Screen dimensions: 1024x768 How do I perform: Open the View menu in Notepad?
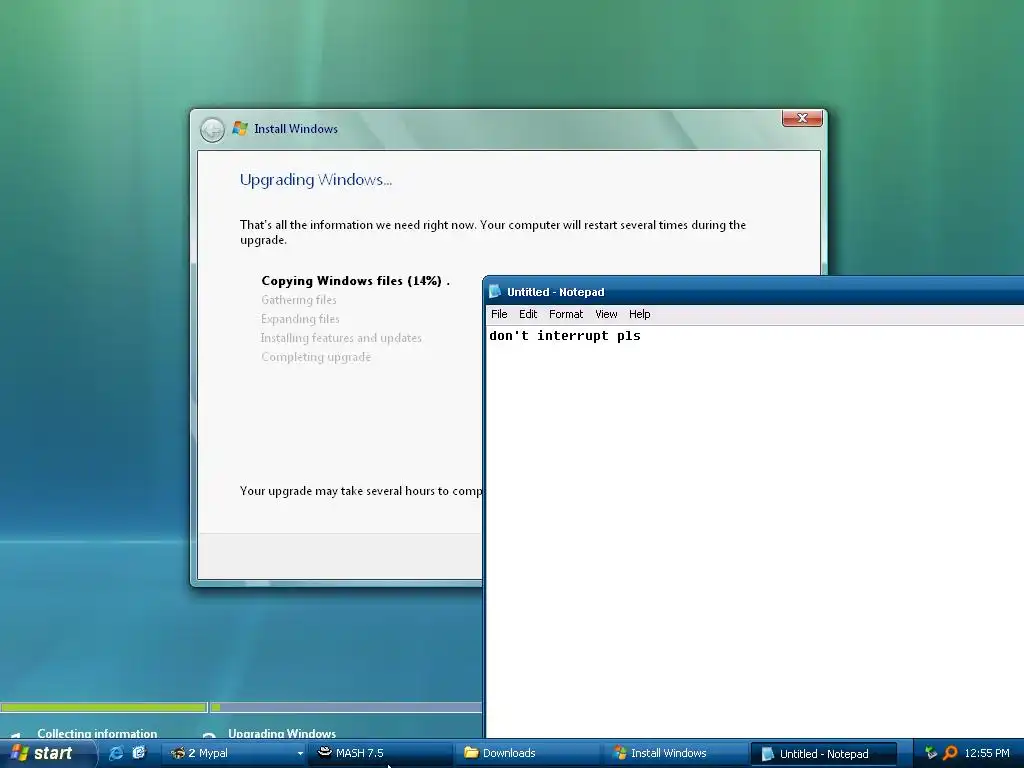[606, 314]
